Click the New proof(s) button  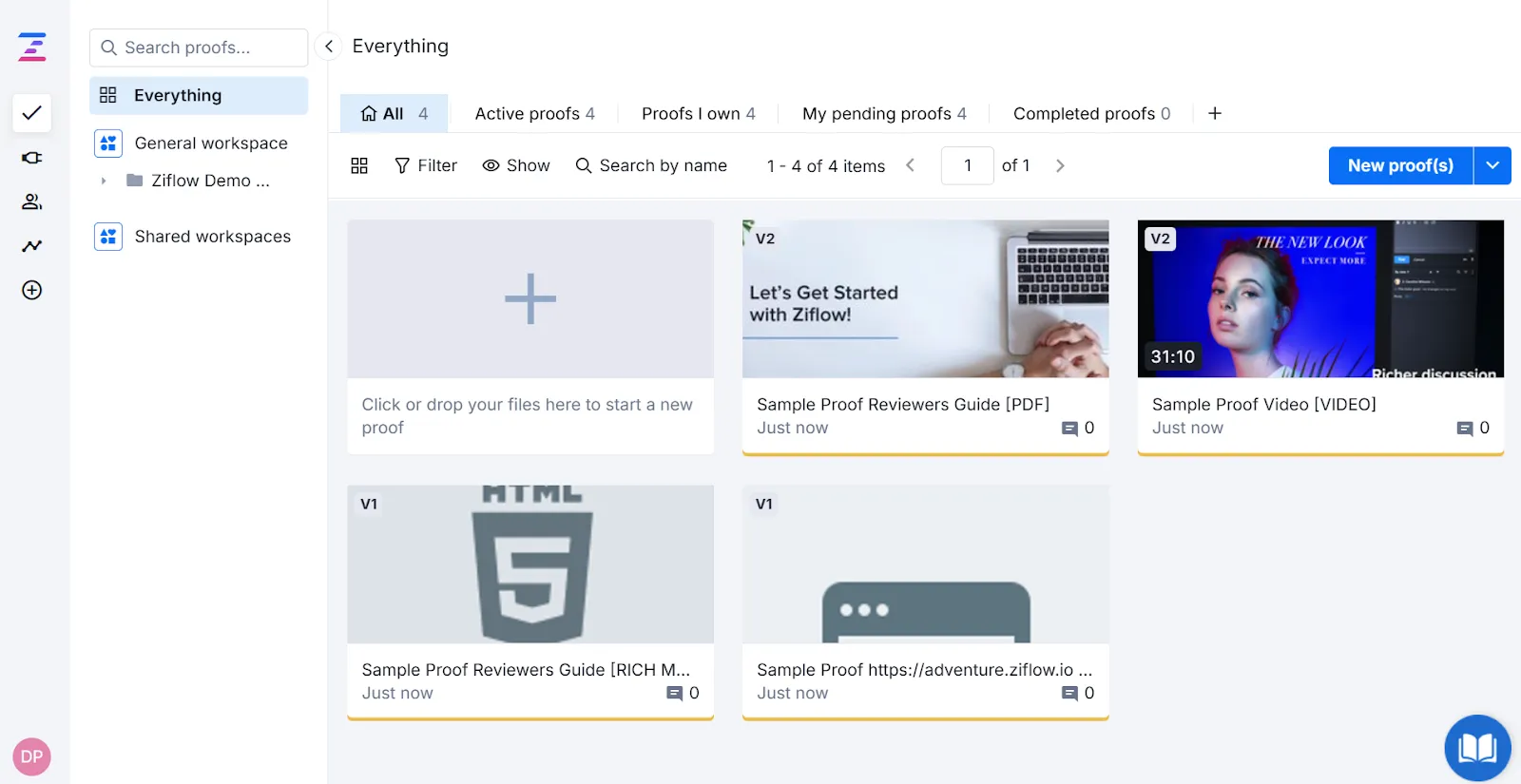1400,165
